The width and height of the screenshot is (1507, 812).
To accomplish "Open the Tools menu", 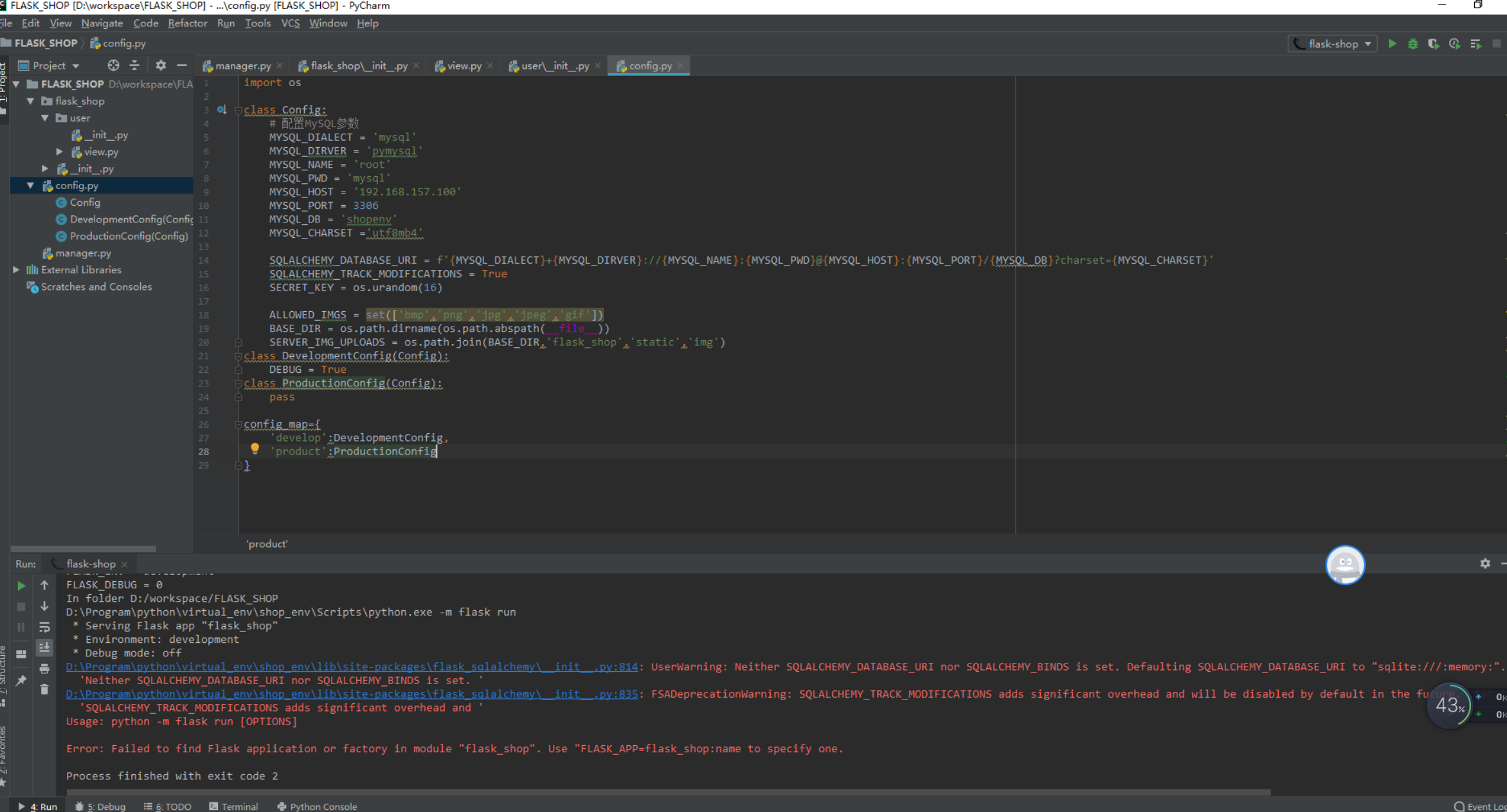I will tap(258, 23).
